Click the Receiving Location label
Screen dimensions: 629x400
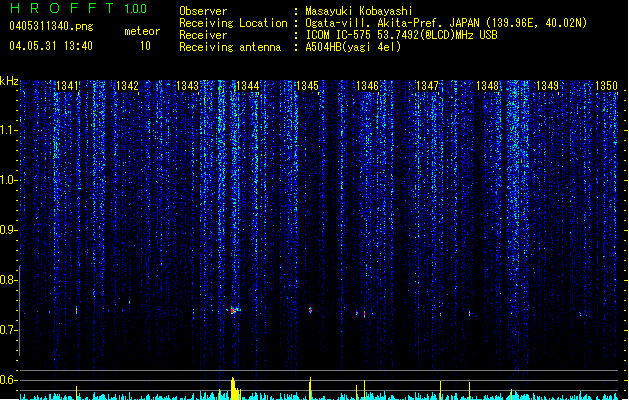tap(233, 23)
